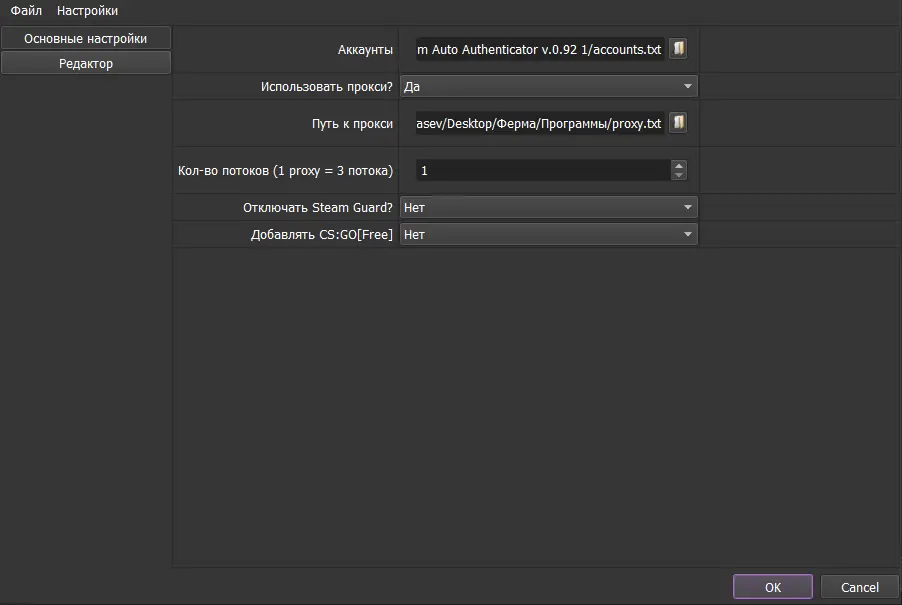Image resolution: width=902 pixels, height=605 pixels.
Task: Click the Использовать прокси? label
Action: [327, 87]
